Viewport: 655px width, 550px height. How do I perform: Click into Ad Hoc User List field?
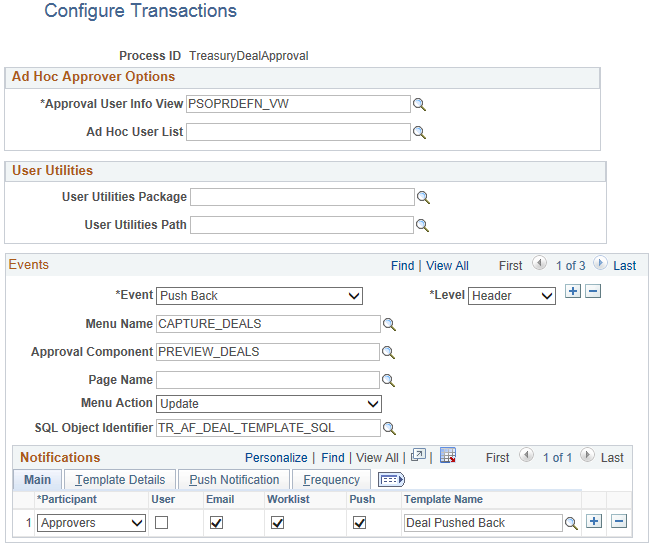(298, 132)
